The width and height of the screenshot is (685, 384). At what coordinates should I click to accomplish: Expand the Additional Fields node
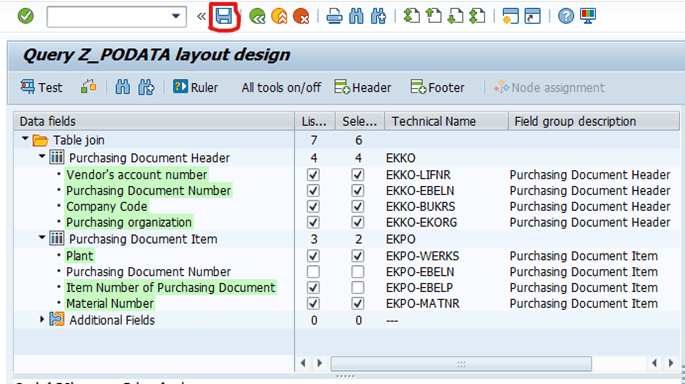tap(42, 319)
